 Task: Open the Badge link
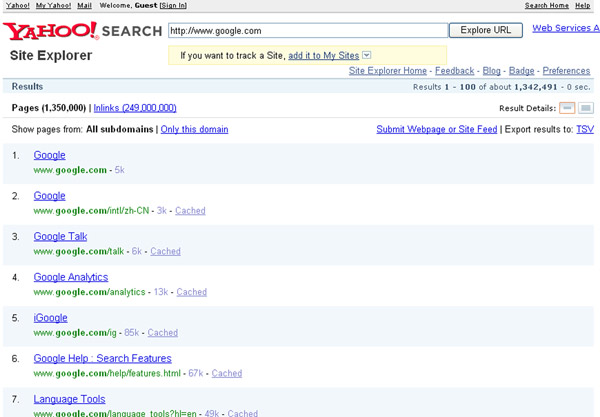pyautogui.click(x=521, y=71)
